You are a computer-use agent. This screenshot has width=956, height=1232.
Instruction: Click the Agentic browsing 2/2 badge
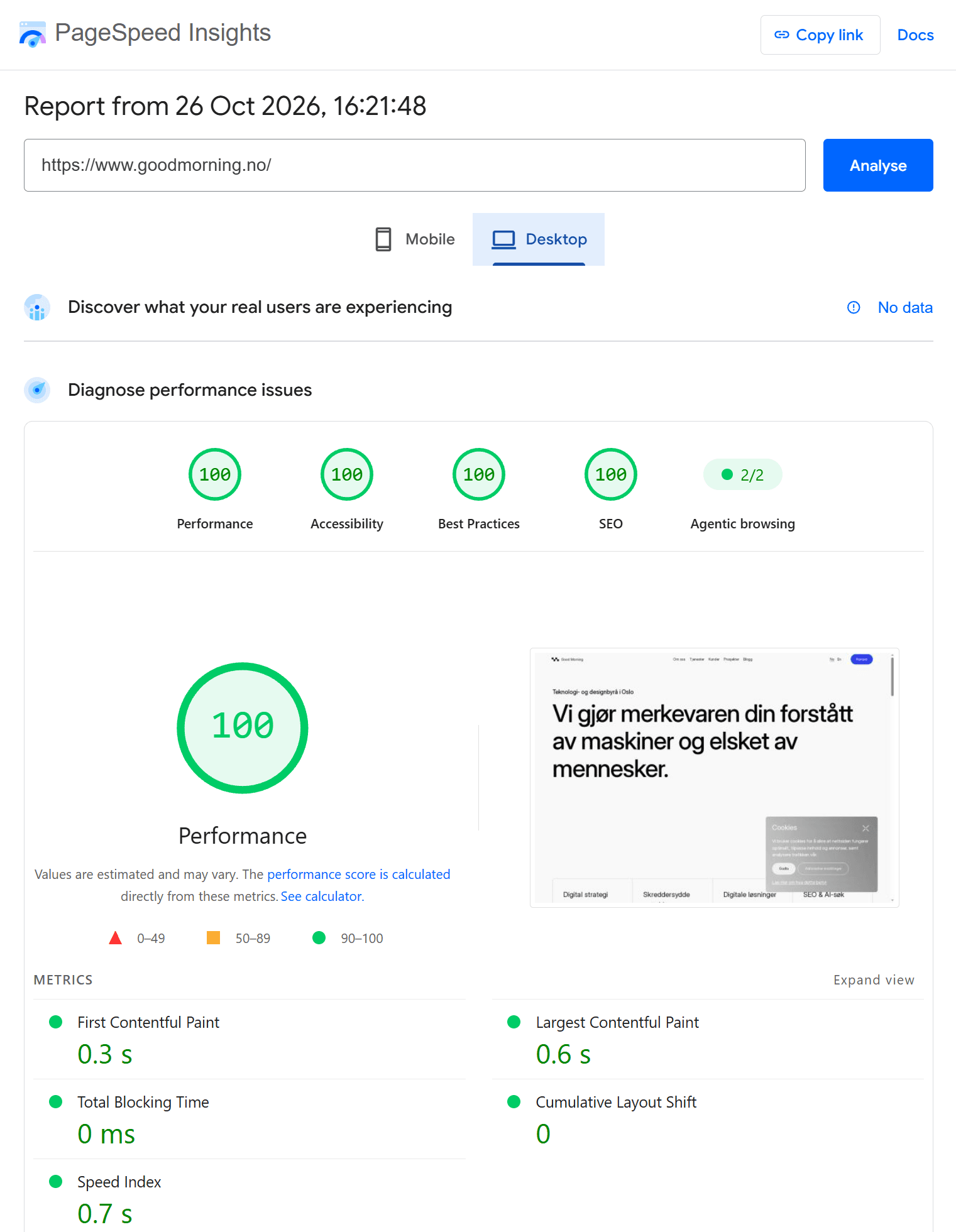tap(743, 474)
